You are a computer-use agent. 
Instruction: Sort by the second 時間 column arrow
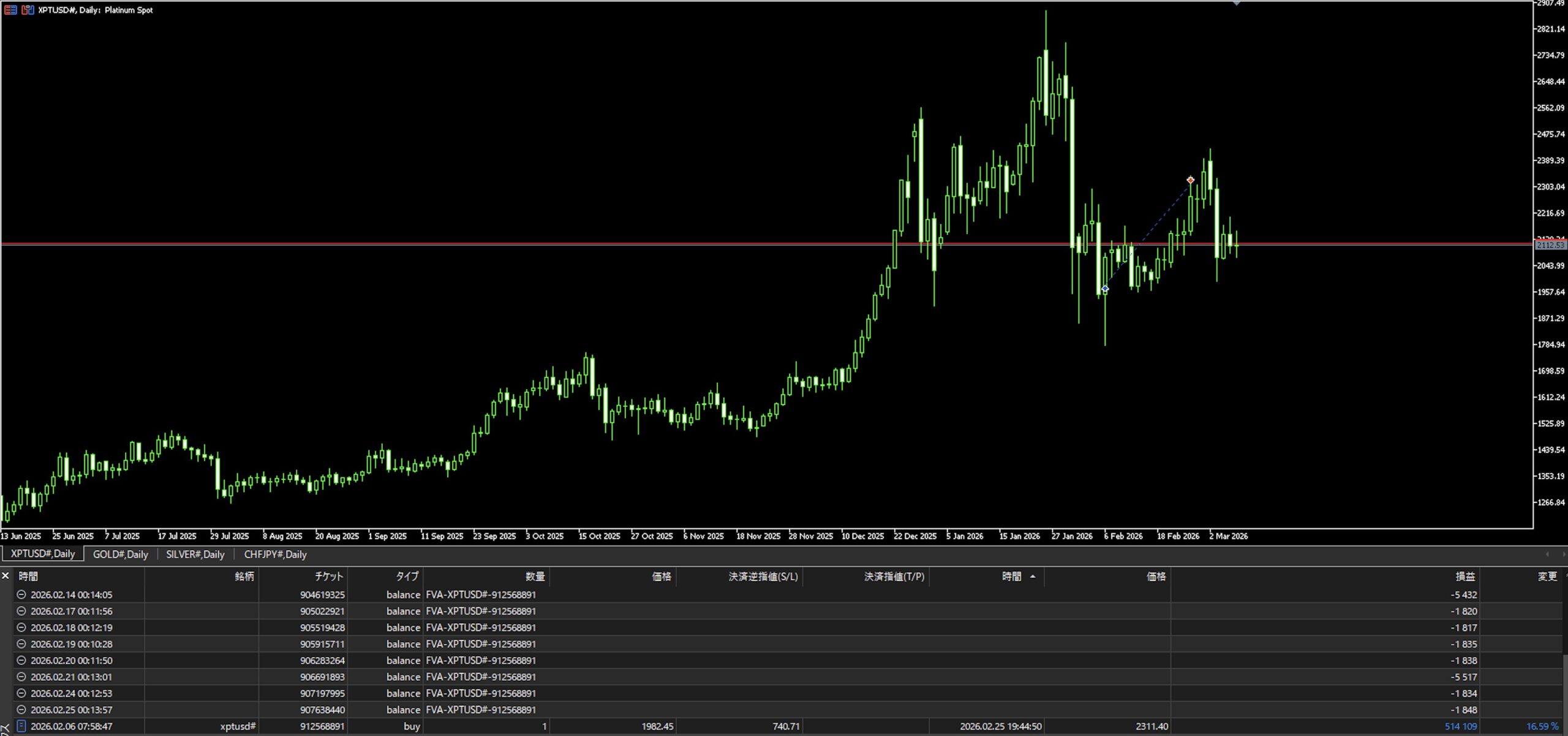pos(1033,576)
